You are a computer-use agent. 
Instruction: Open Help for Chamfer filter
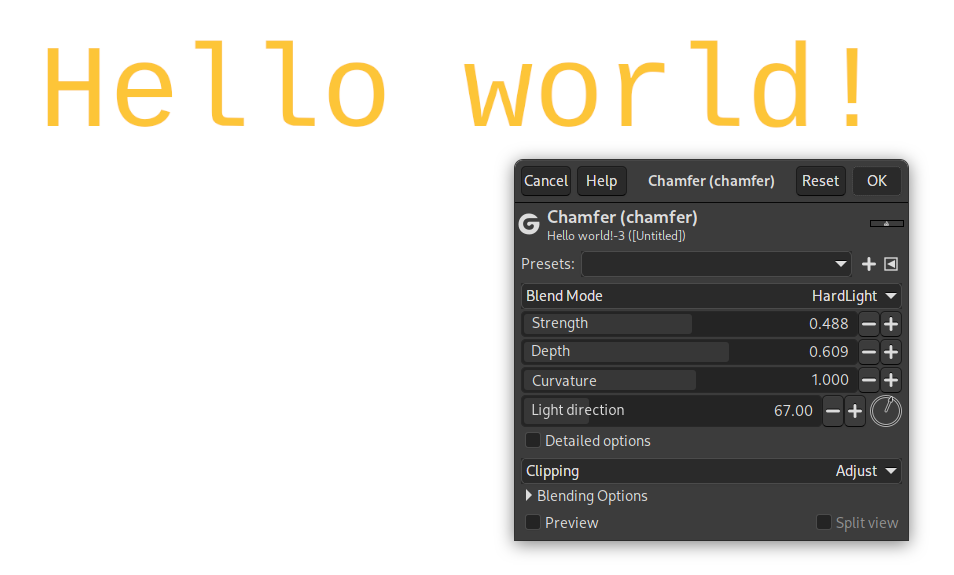(601, 181)
